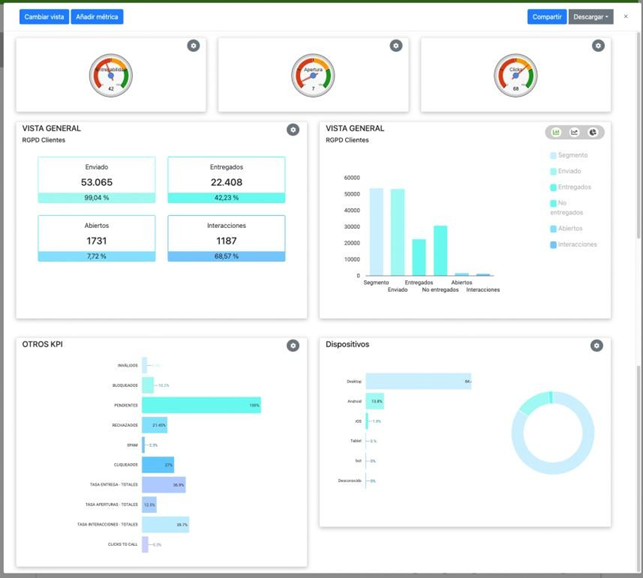The image size is (643, 578).
Task: Click the dashboard vertical scrollbar
Action: [638, 135]
